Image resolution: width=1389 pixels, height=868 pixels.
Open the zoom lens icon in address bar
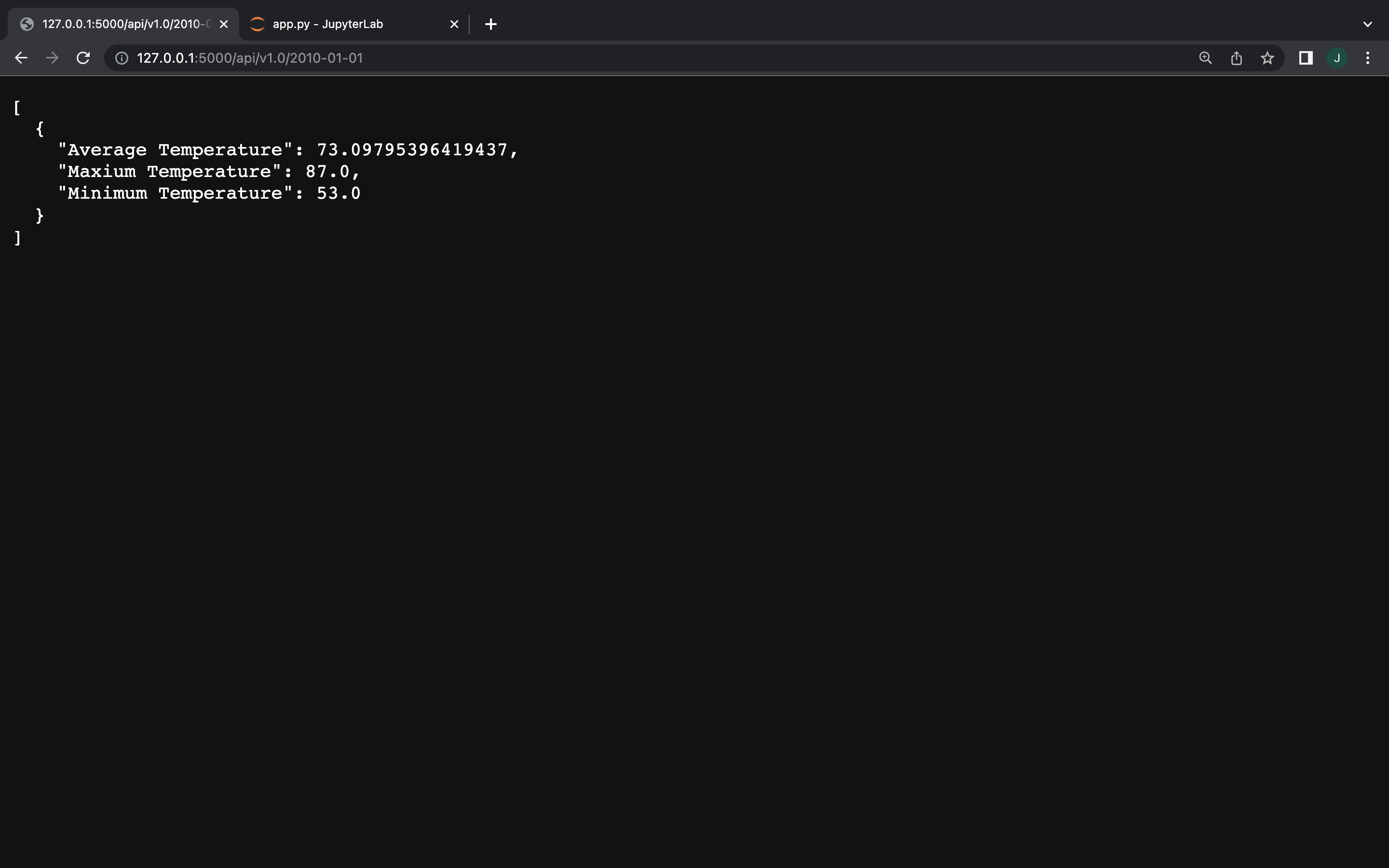click(x=1205, y=57)
